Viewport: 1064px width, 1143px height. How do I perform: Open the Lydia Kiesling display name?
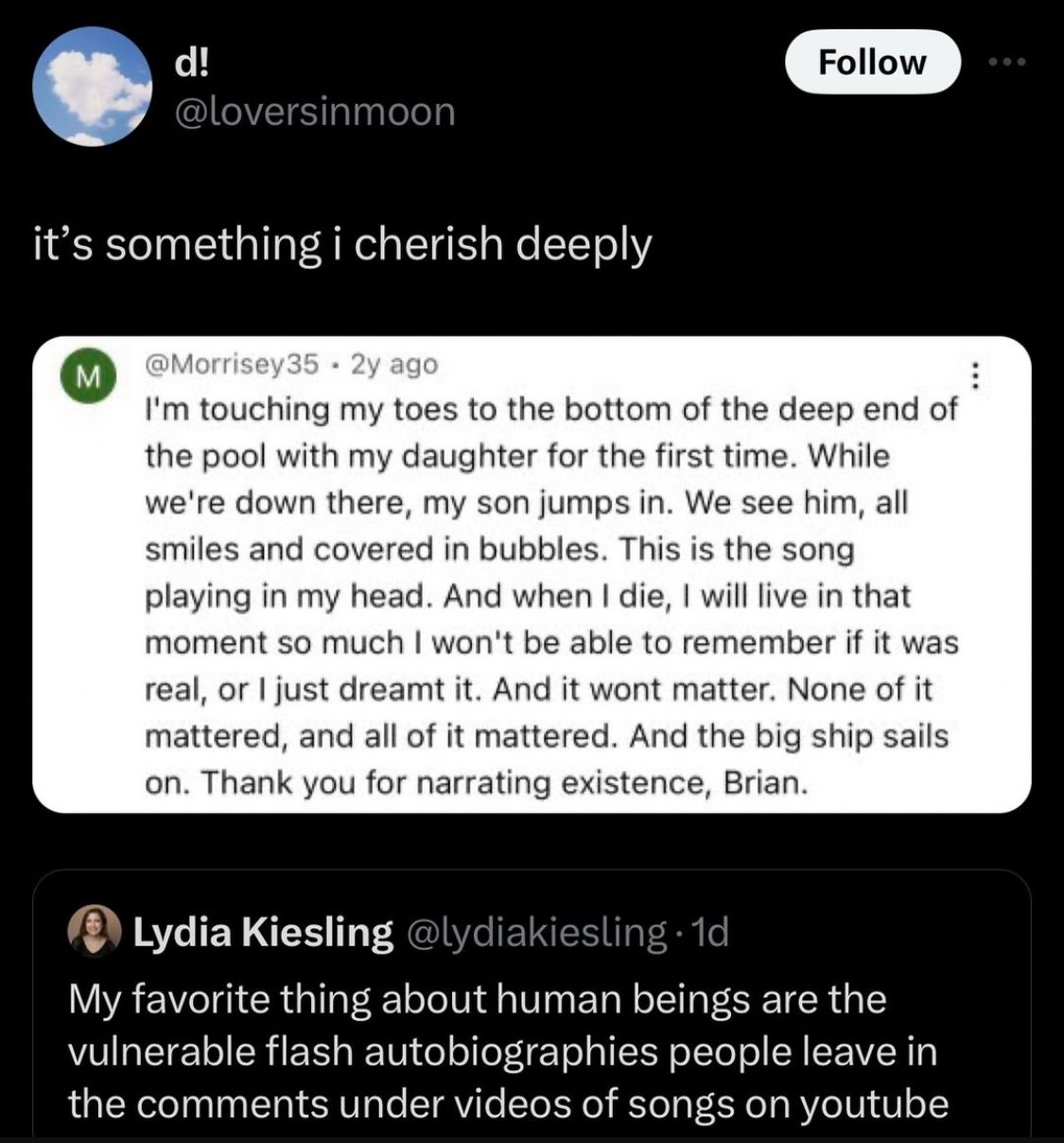(x=263, y=932)
